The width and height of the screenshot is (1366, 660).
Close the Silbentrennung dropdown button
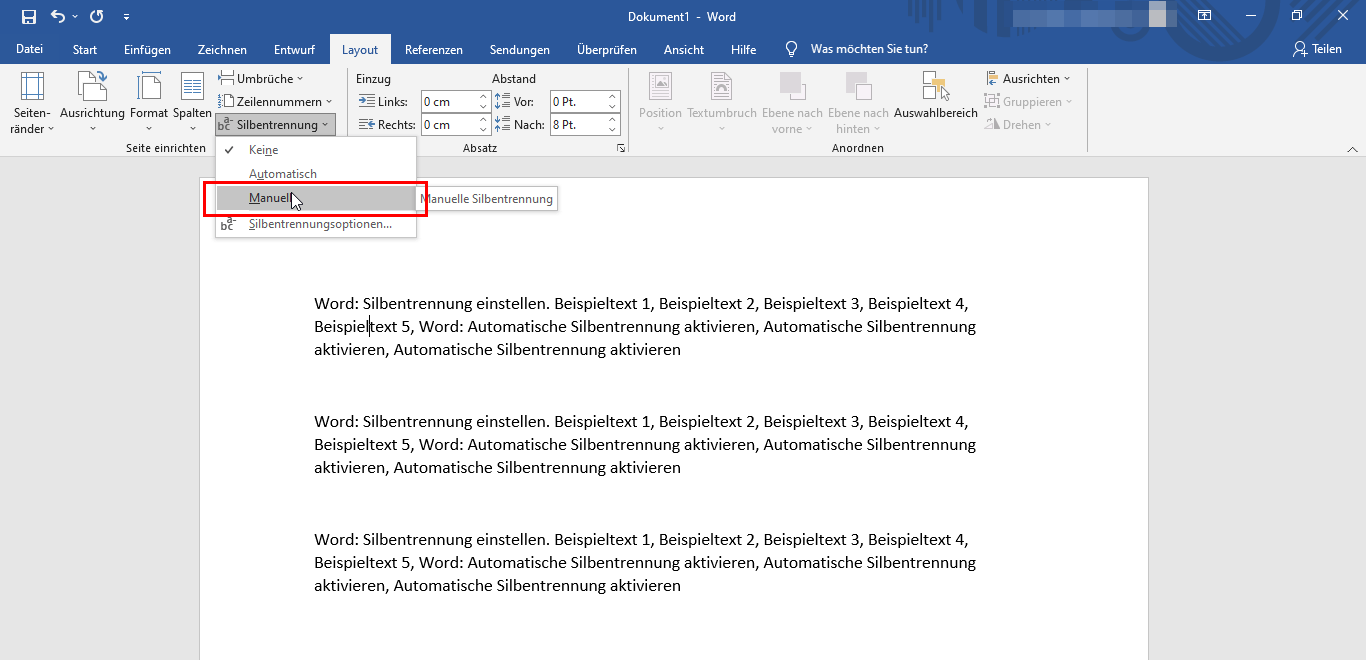click(x=275, y=124)
